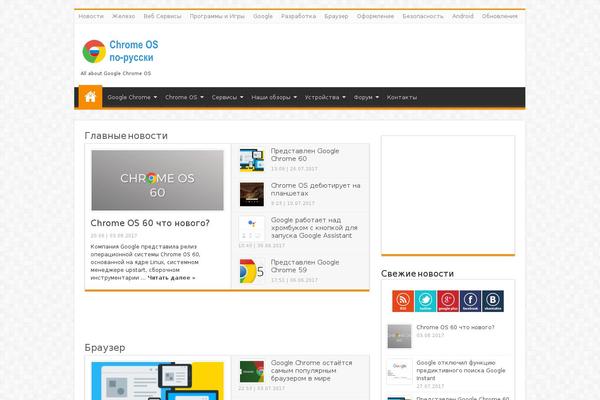This screenshot has height=400, width=600.
Task: Open Программы и Игры in top menu
Action: pos(217,16)
